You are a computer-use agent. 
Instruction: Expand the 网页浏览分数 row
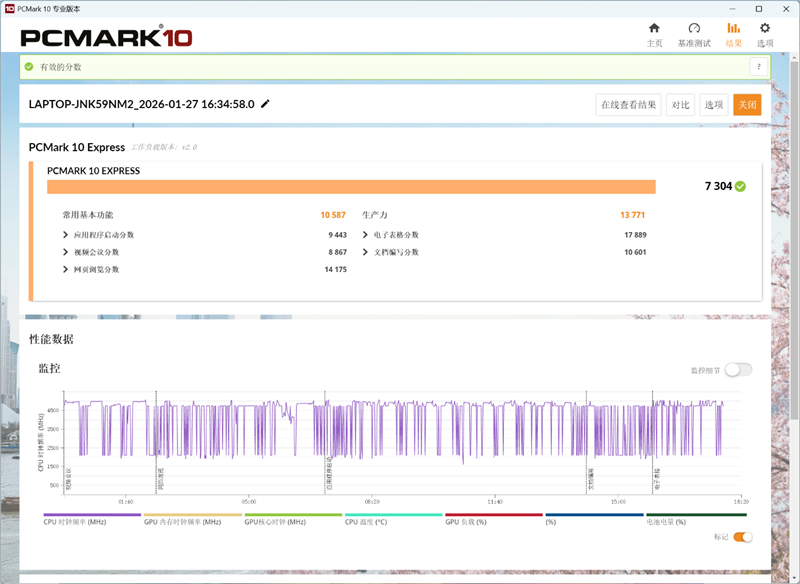tap(66, 269)
